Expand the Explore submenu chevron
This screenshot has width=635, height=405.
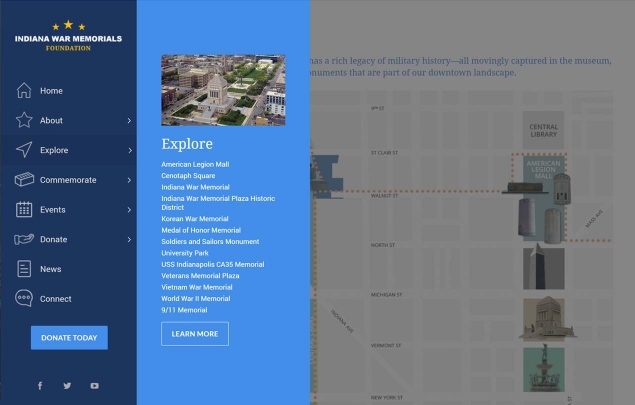click(130, 150)
